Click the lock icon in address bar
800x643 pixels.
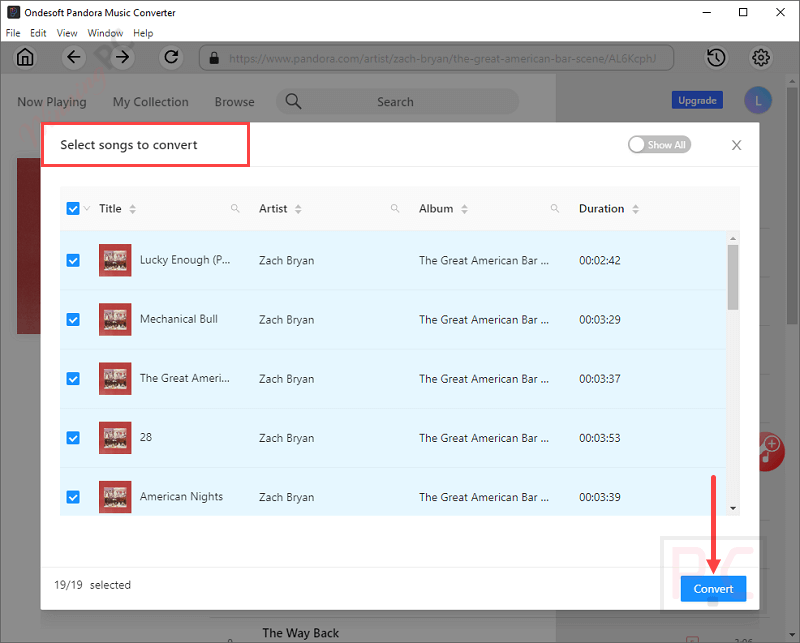214,58
